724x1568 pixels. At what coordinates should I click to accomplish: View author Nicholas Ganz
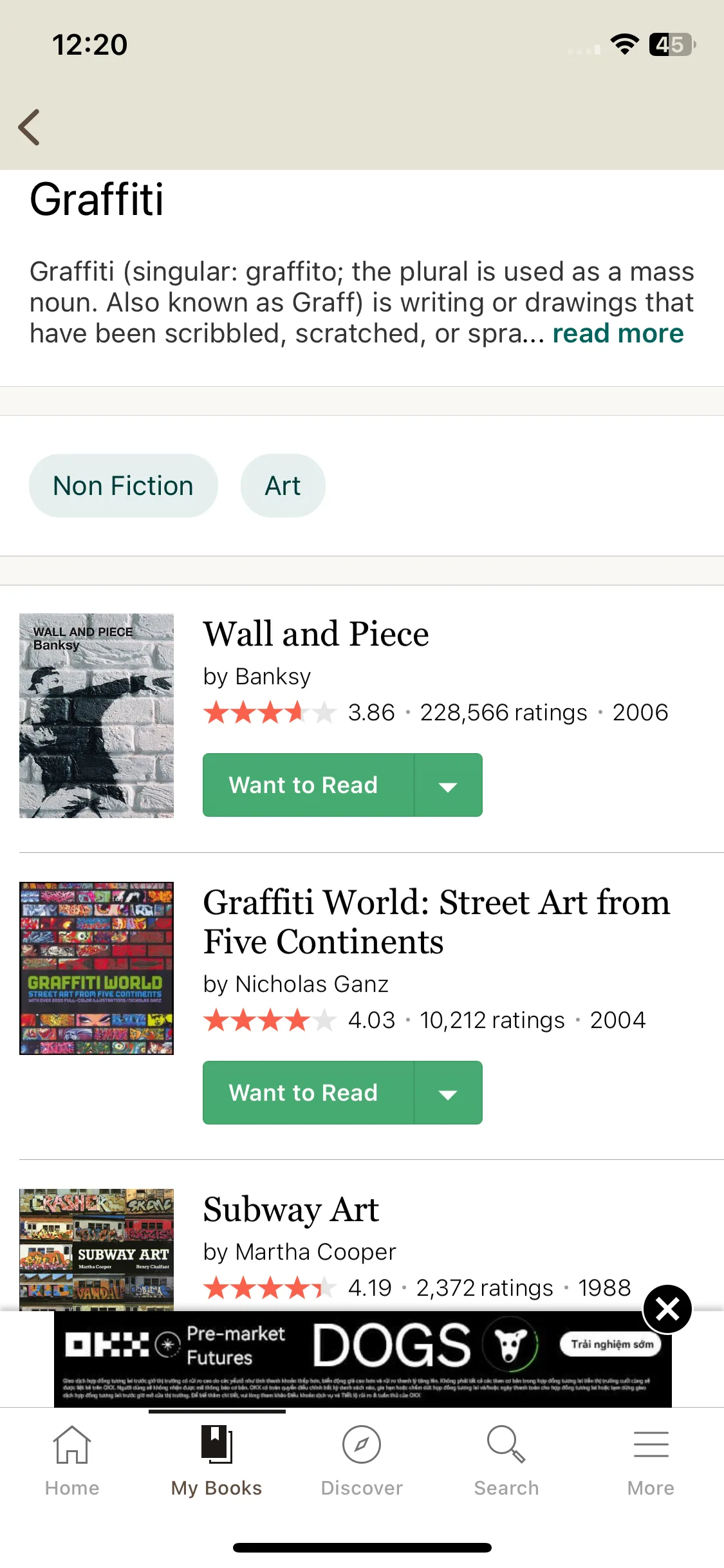pyautogui.click(x=312, y=984)
